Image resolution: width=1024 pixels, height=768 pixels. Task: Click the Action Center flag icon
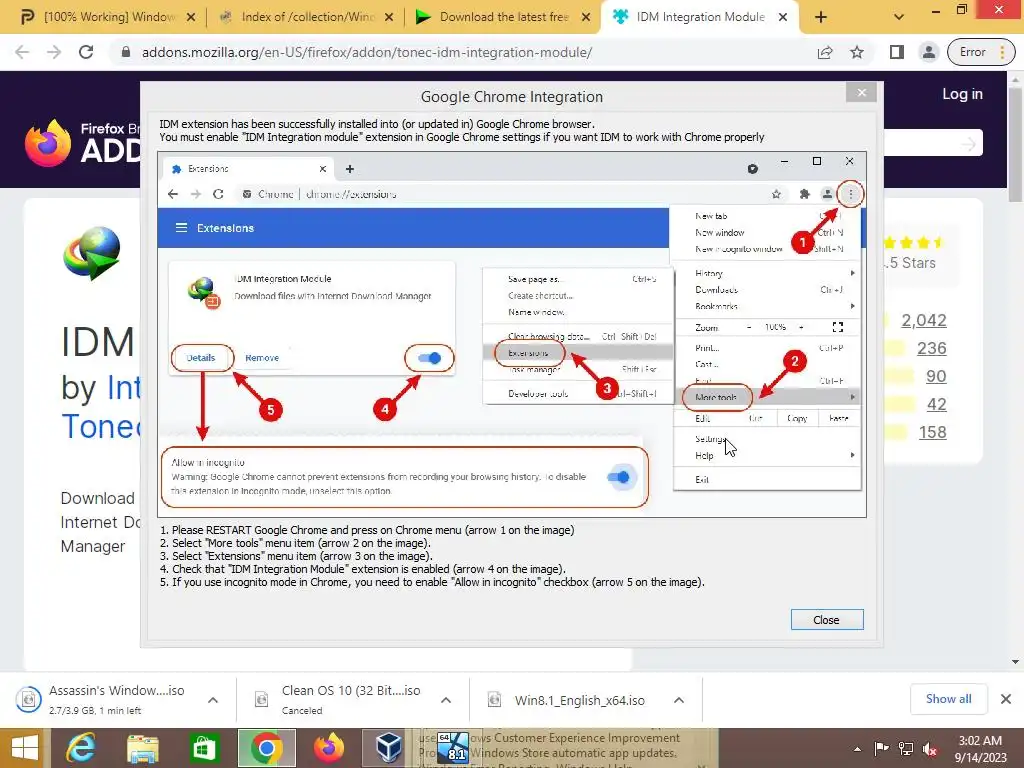coord(882,748)
